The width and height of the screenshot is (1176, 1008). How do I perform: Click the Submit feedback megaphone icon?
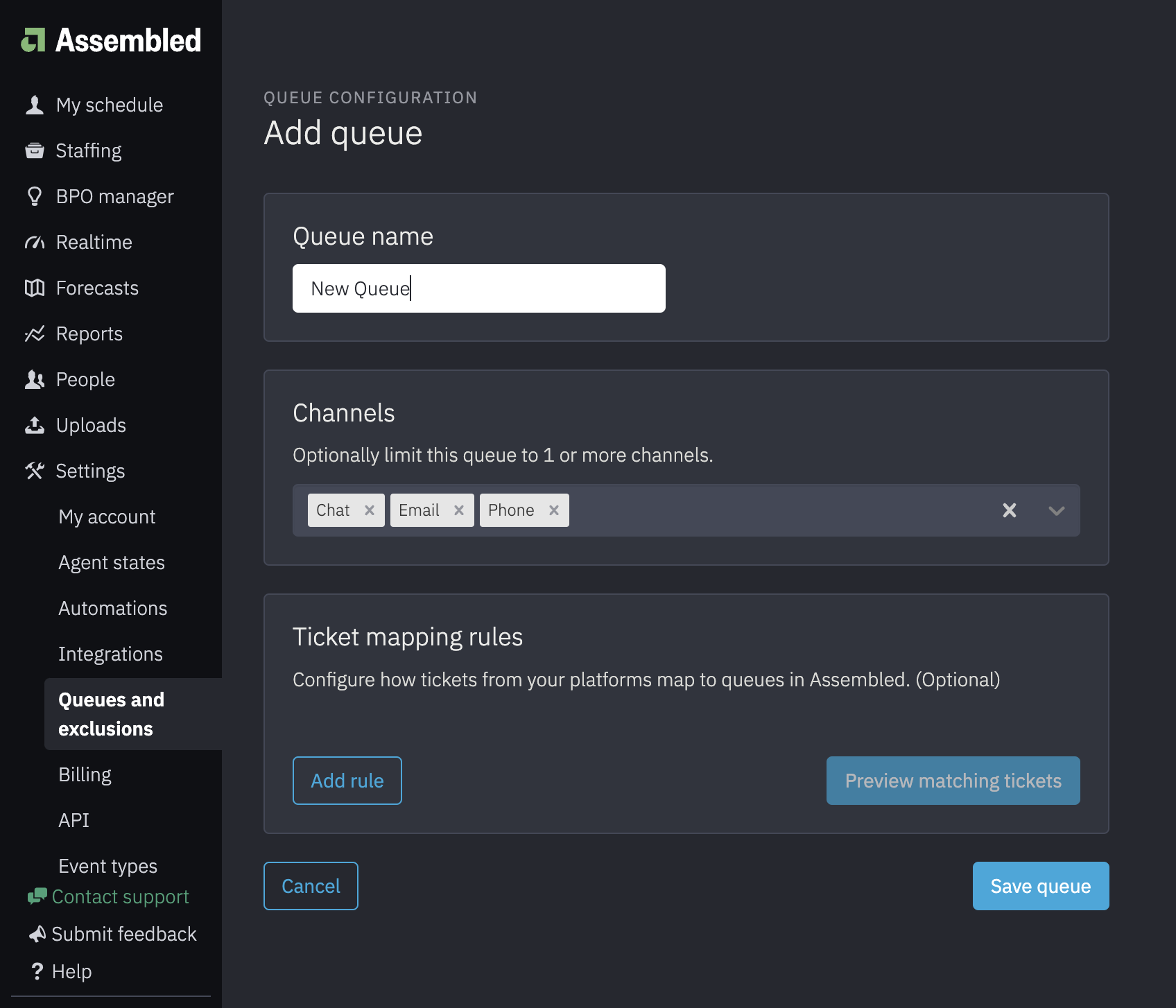pyautogui.click(x=37, y=934)
